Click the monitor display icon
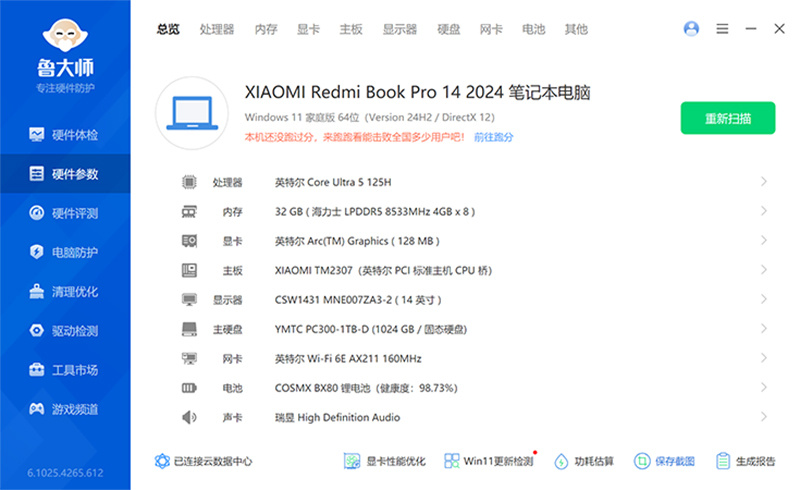This screenshot has width=800, height=490. pyautogui.click(x=189, y=300)
